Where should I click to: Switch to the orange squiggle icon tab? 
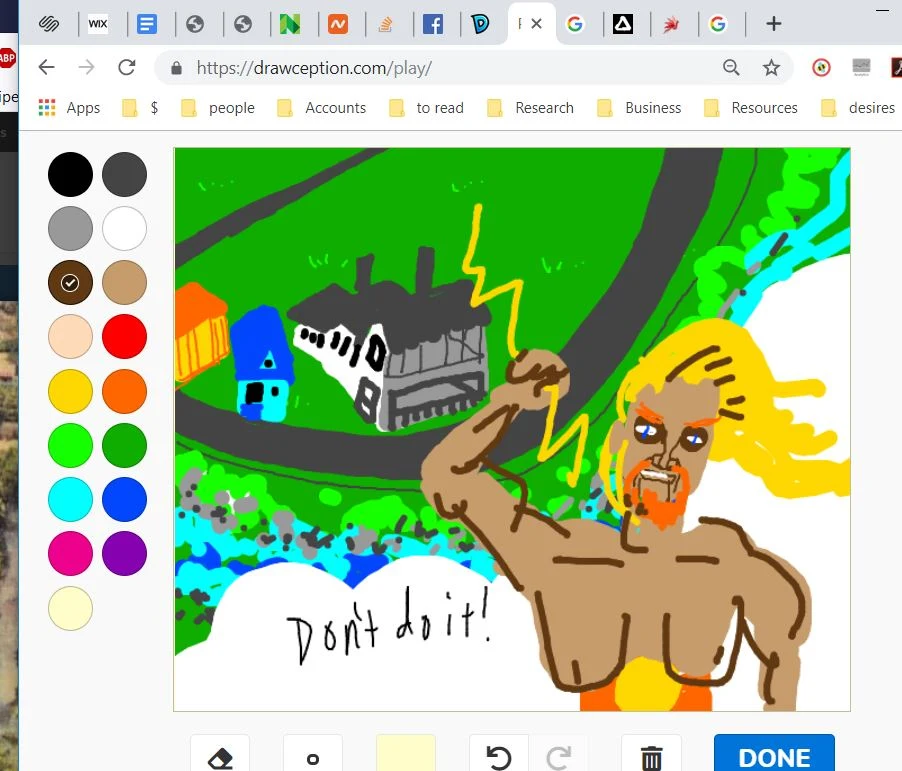click(x=338, y=24)
